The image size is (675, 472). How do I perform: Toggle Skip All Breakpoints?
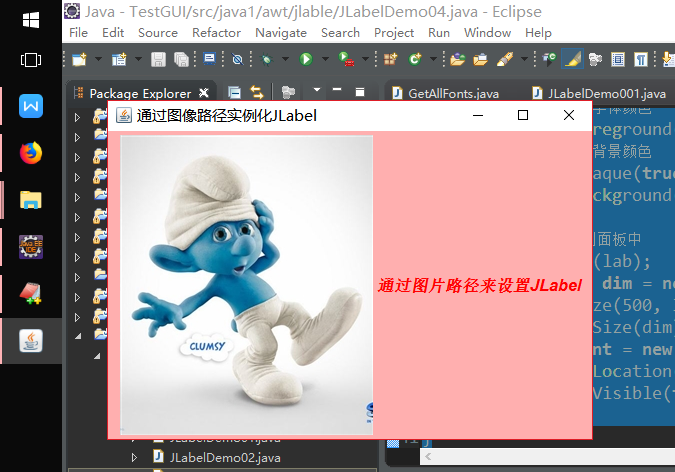(x=237, y=59)
